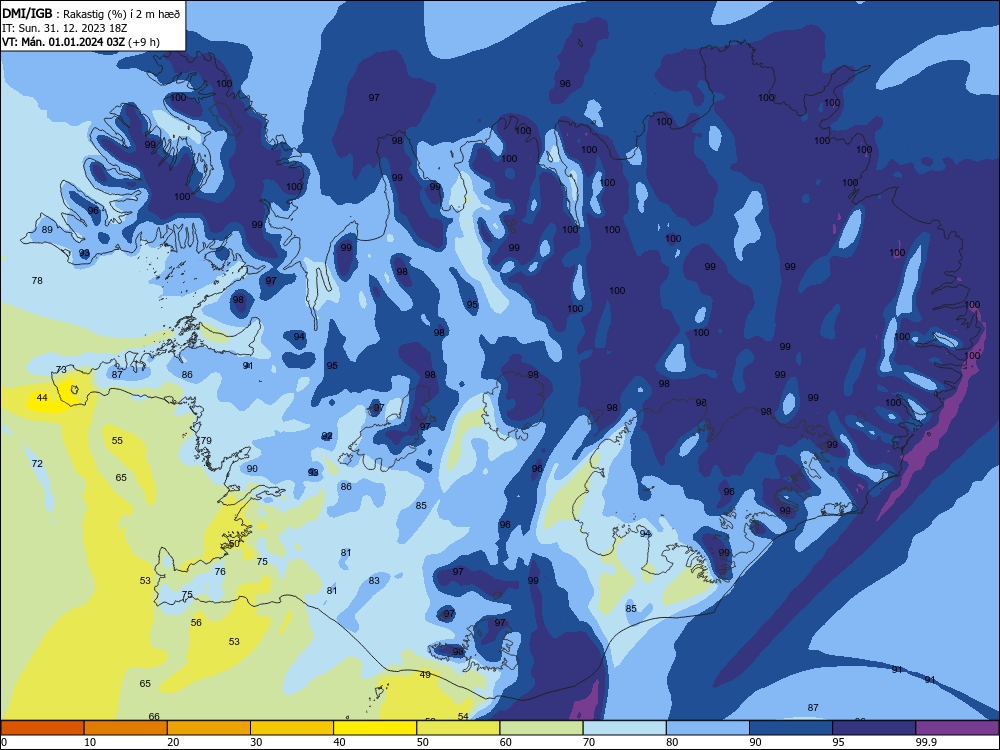
Task: Select the 80–90 light blue legend swatch
Action: click(x=708, y=728)
